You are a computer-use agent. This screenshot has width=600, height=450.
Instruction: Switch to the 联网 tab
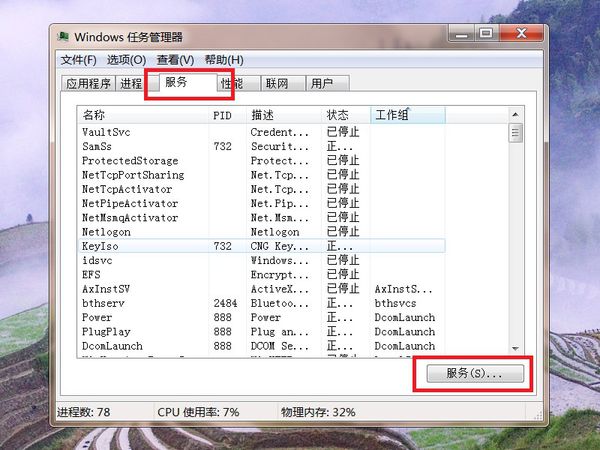tap(283, 83)
